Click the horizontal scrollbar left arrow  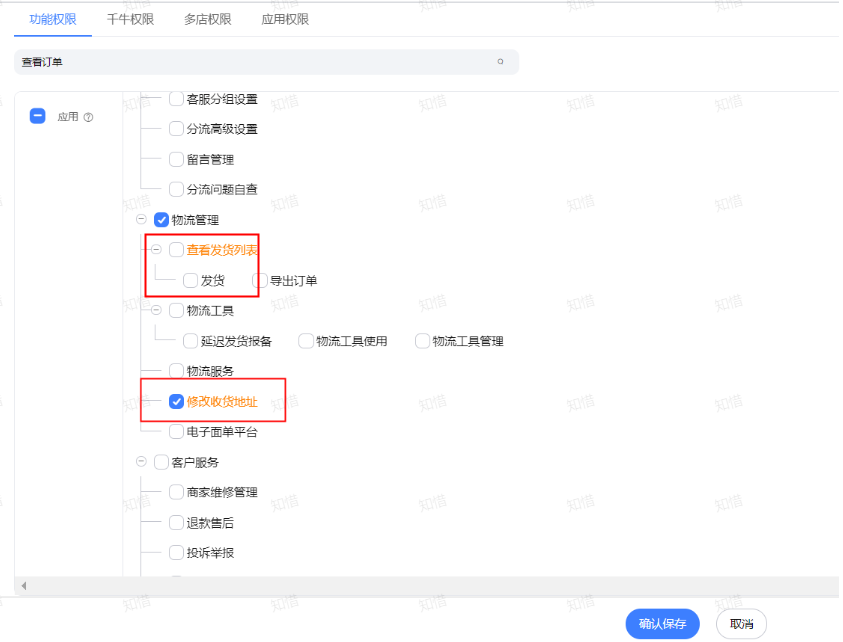pos(24,586)
